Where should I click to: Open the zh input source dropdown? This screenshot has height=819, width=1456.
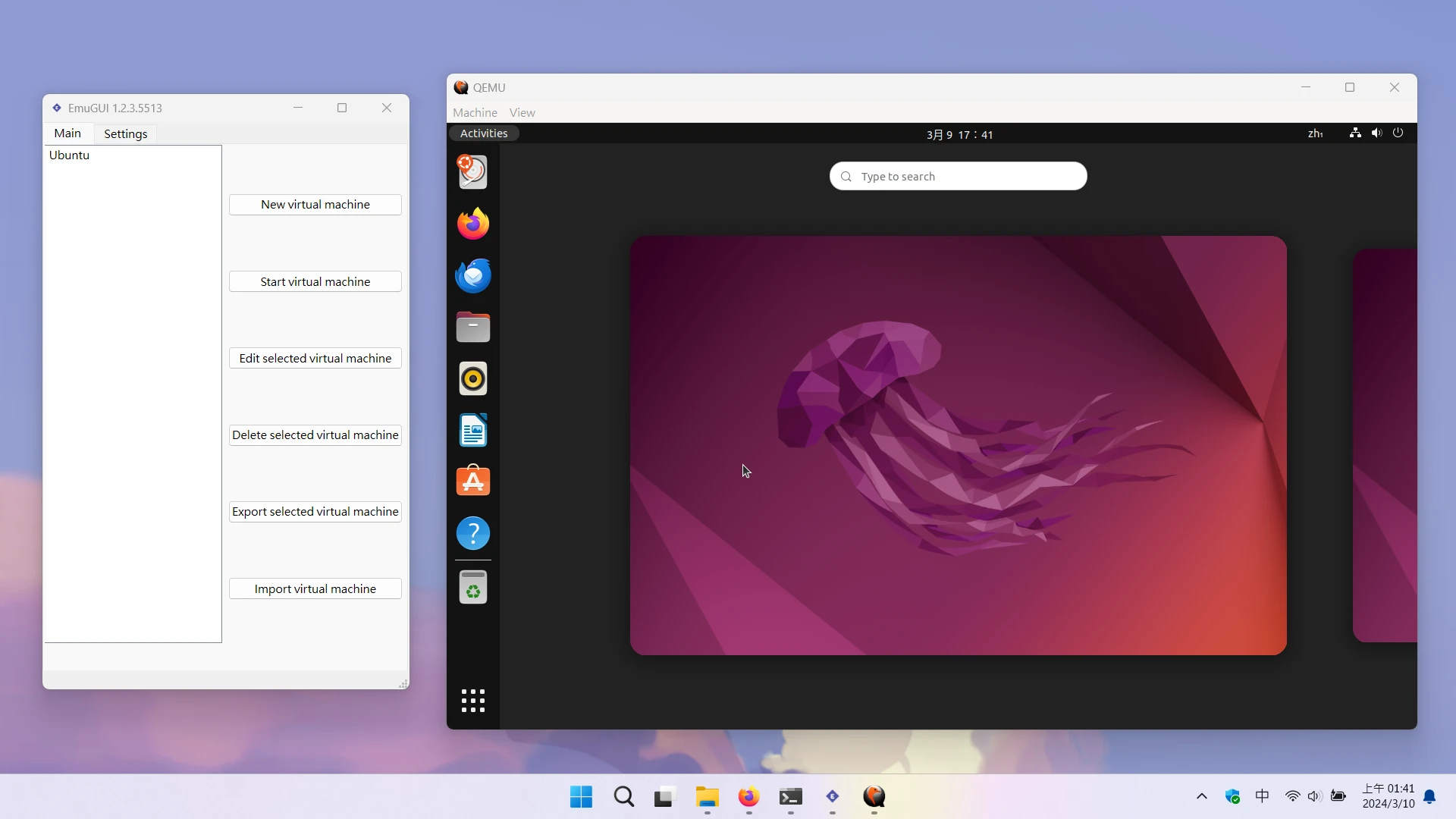pyautogui.click(x=1315, y=133)
